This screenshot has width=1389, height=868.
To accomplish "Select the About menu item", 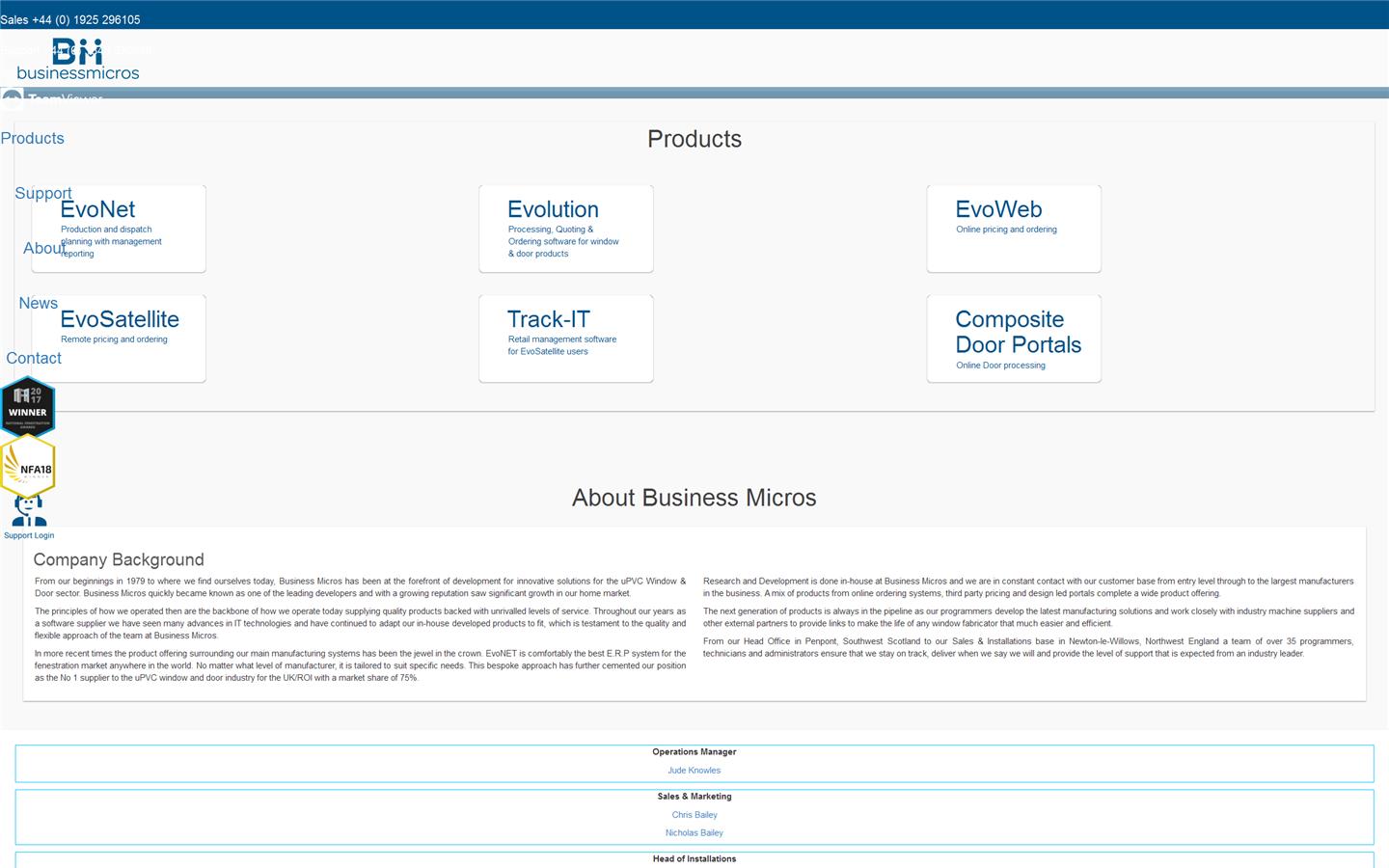I will point(43,249).
